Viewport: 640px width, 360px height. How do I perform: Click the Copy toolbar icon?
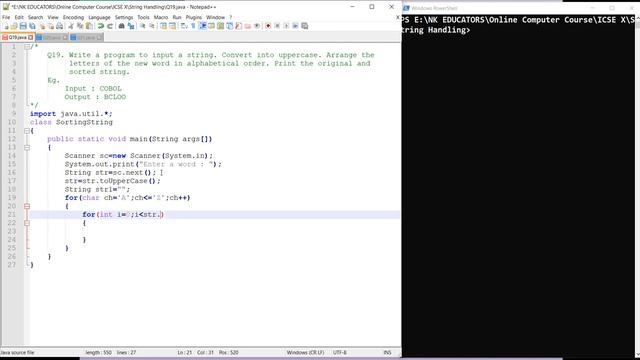[x=80, y=26]
